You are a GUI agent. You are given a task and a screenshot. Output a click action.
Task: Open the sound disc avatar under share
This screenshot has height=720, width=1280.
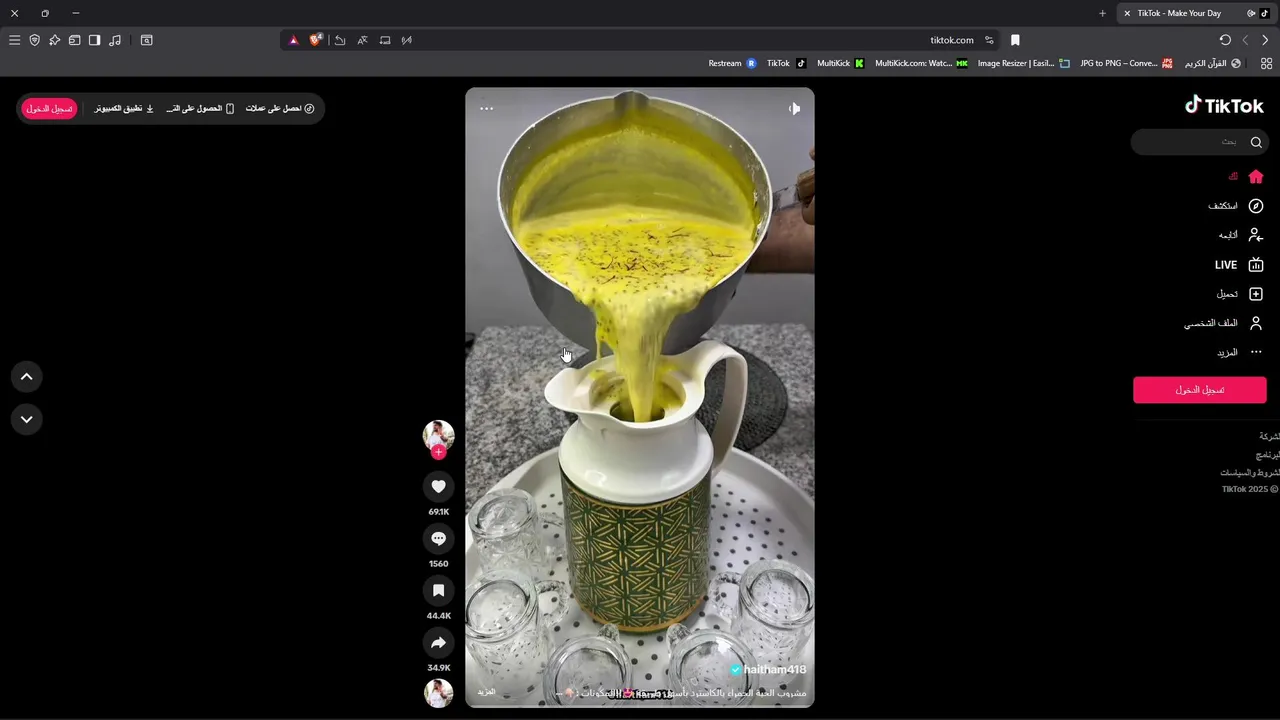(438, 693)
